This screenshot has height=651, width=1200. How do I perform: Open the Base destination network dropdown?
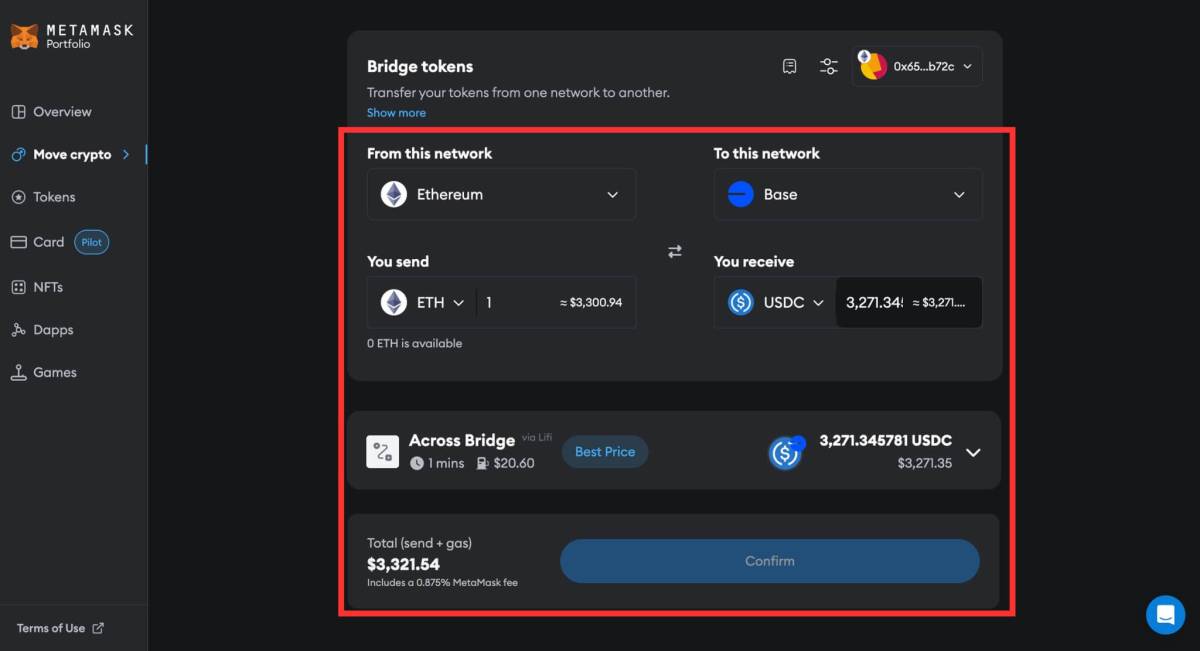[847, 194]
